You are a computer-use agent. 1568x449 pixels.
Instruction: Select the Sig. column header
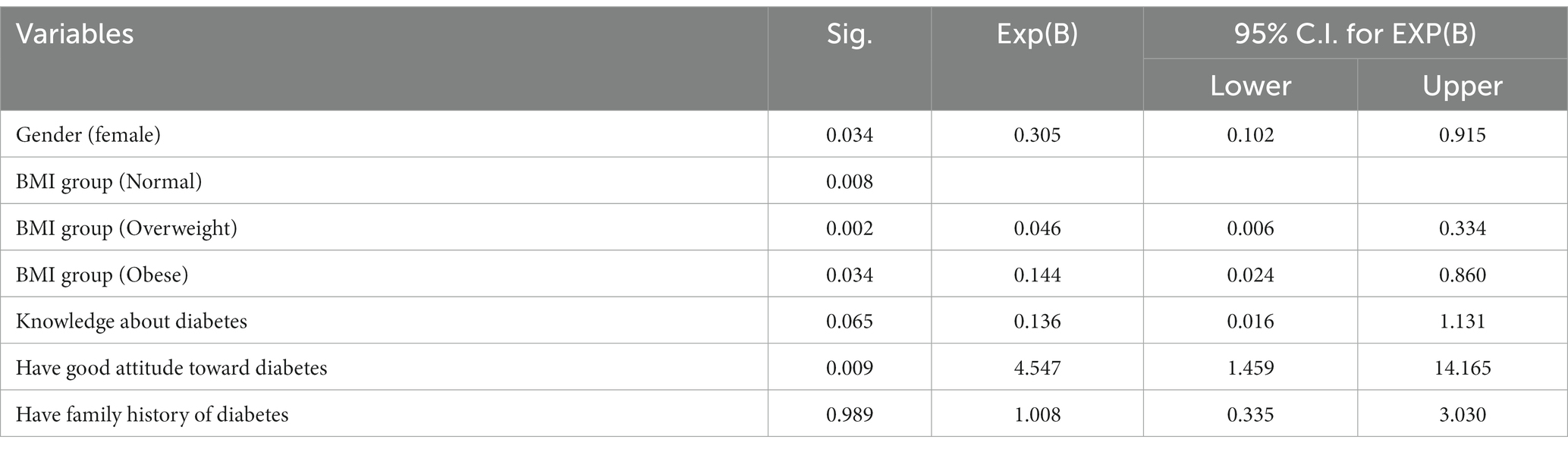coord(849,35)
